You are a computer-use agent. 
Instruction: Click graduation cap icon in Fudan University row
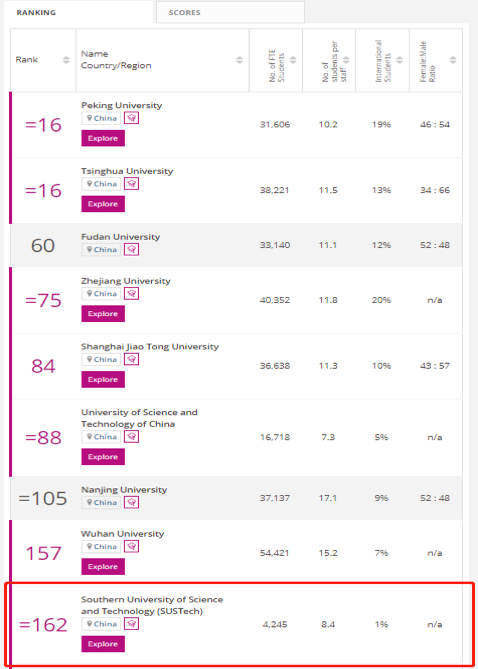pyautogui.click(x=131, y=250)
